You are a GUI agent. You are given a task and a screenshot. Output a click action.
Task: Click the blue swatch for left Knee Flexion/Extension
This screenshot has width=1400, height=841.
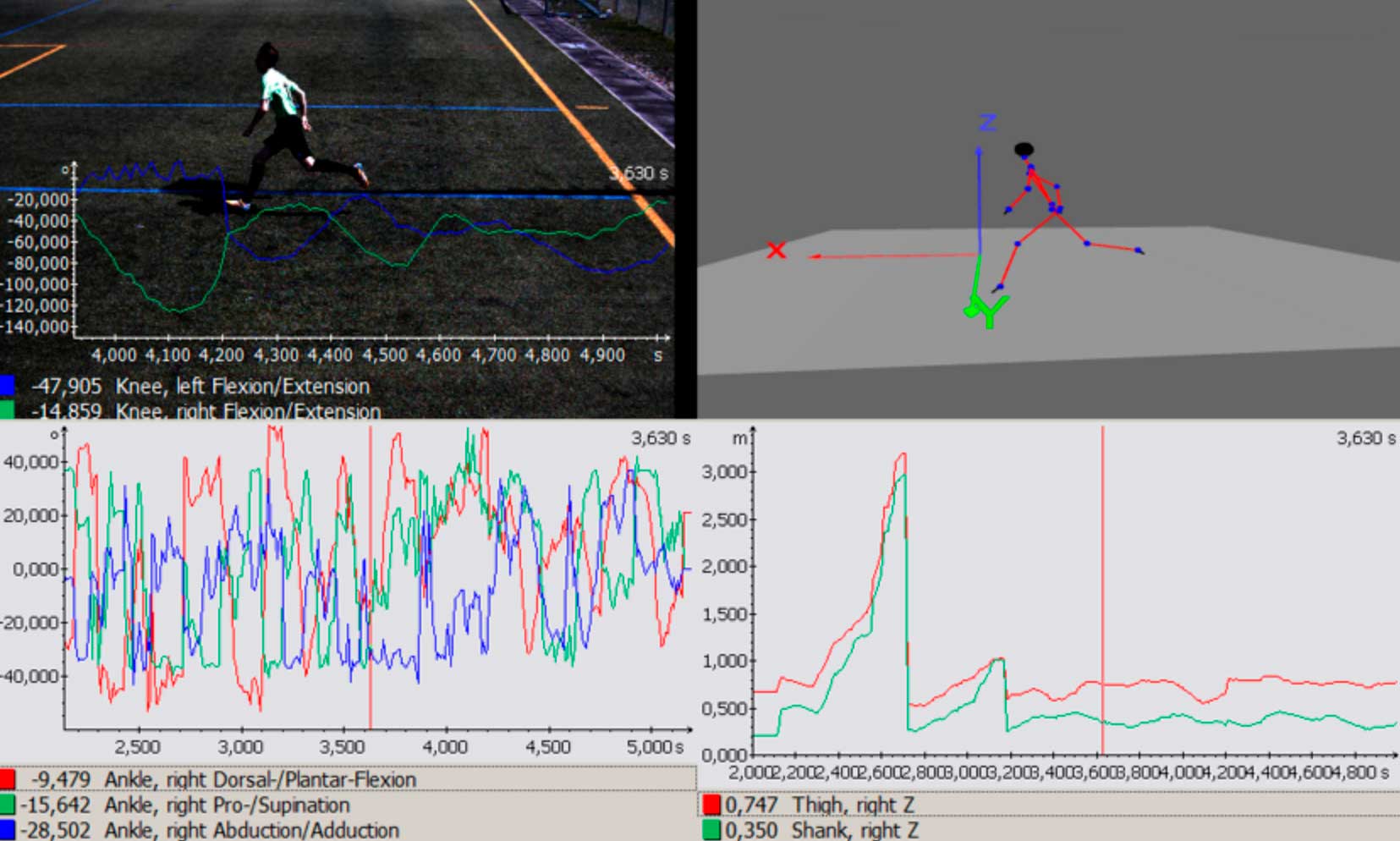7,387
